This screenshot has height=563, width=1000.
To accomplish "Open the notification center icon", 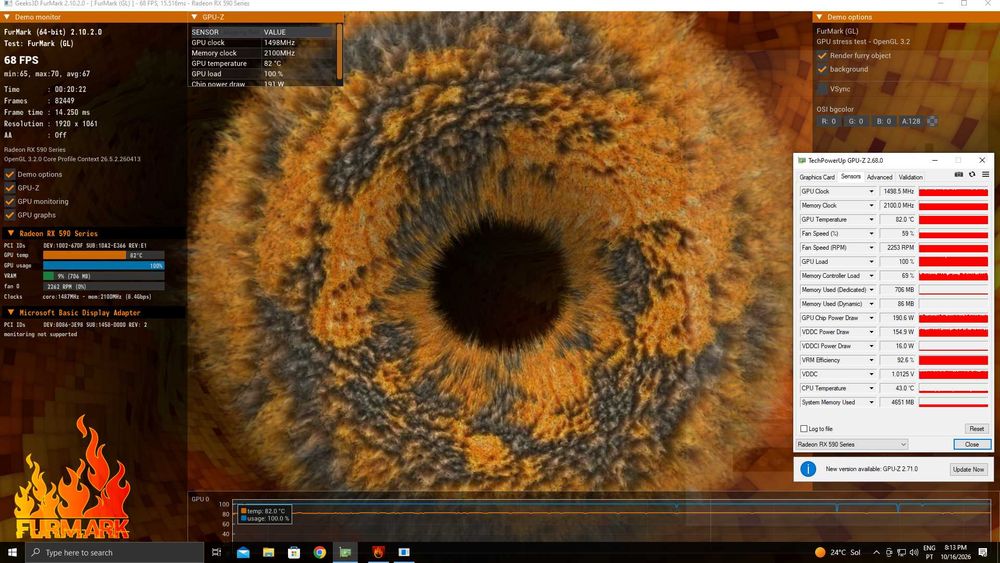I will pos(983,552).
